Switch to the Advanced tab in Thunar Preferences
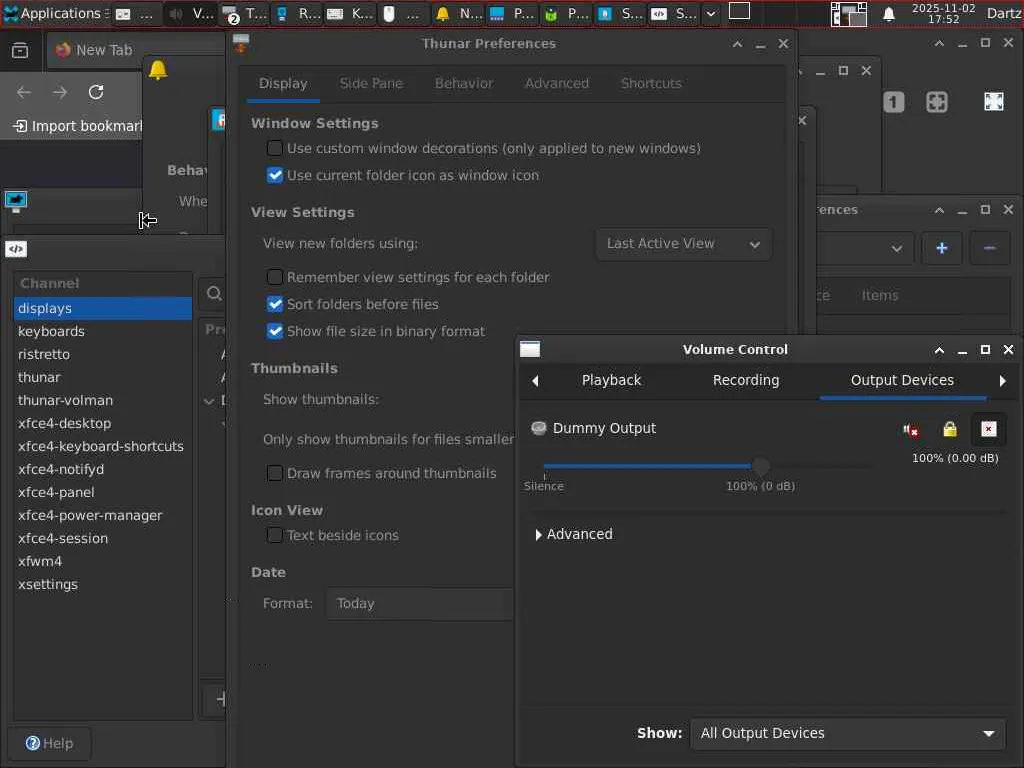The image size is (1024, 768). click(x=556, y=84)
